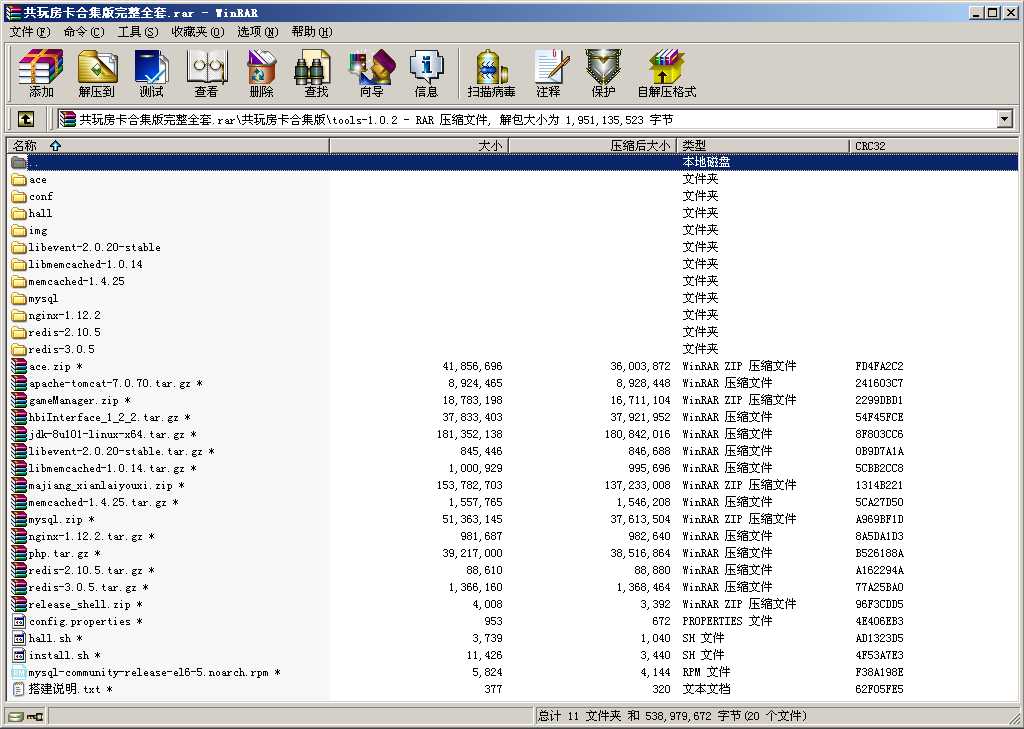
Task: Sort by the 名称 (Name) column header
Action: 168,146
